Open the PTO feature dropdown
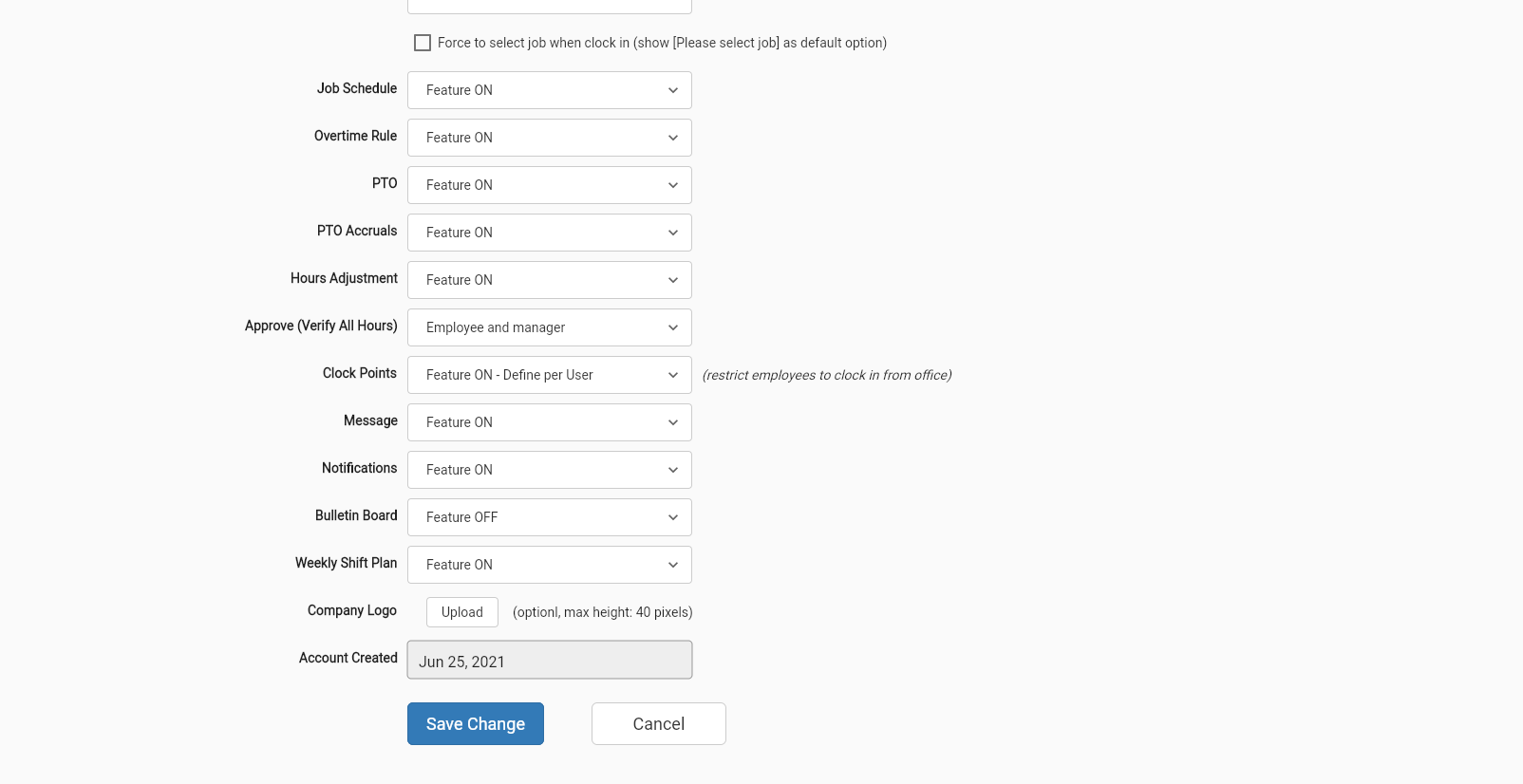Image resolution: width=1523 pixels, height=784 pixels. click(550, 185)
